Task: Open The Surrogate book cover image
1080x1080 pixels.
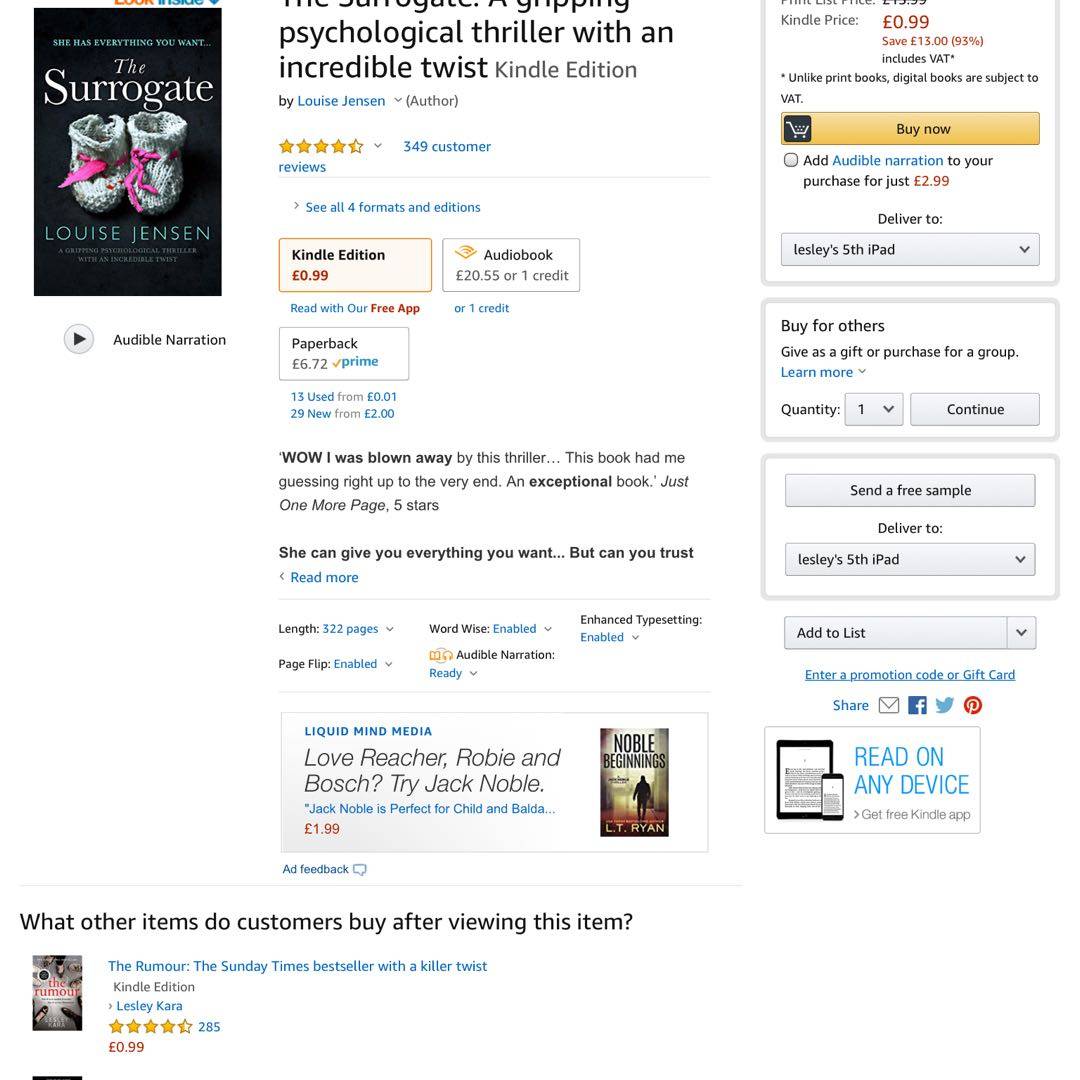Action: 127,152
